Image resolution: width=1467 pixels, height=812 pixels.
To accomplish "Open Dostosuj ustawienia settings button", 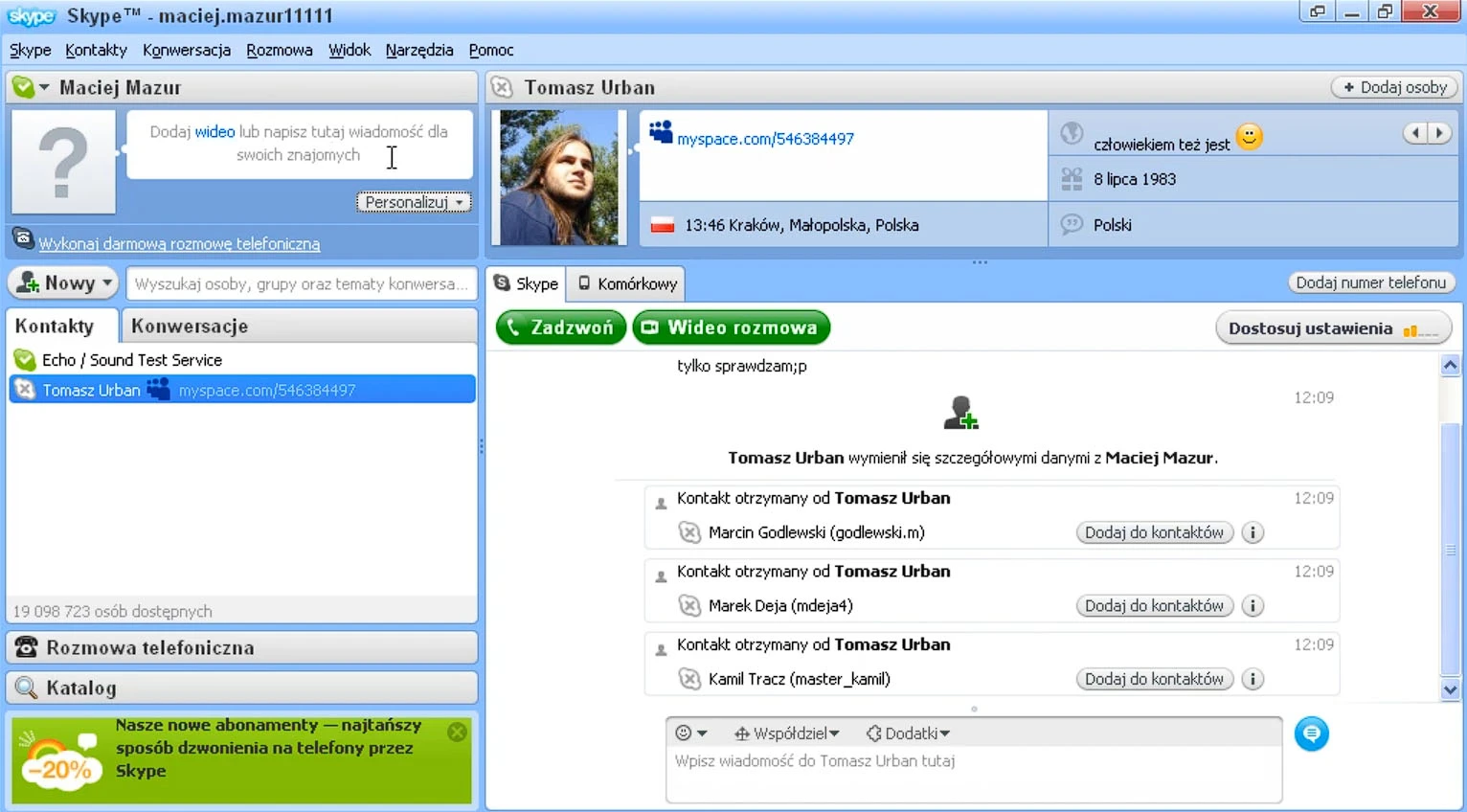I will 1334,328.
